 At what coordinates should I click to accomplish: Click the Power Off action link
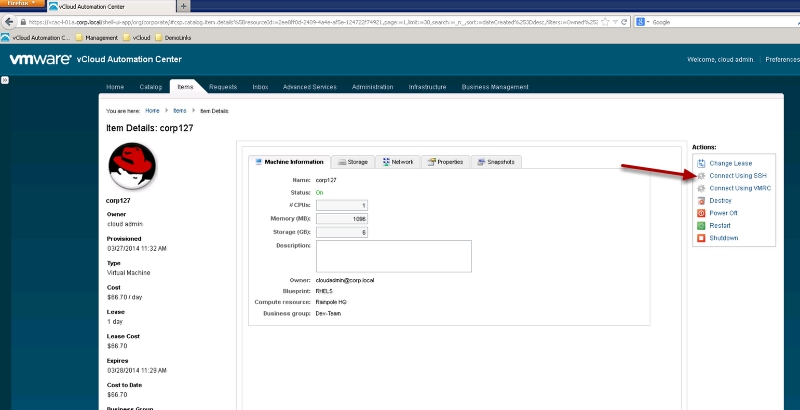pyautogui.click(x=723, y=213)
